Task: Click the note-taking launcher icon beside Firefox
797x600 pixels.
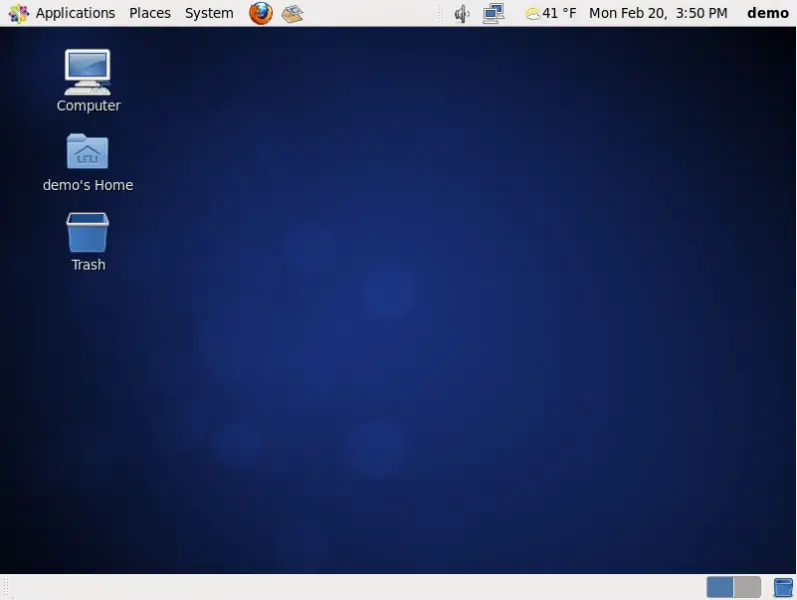Action: [292, 14]
